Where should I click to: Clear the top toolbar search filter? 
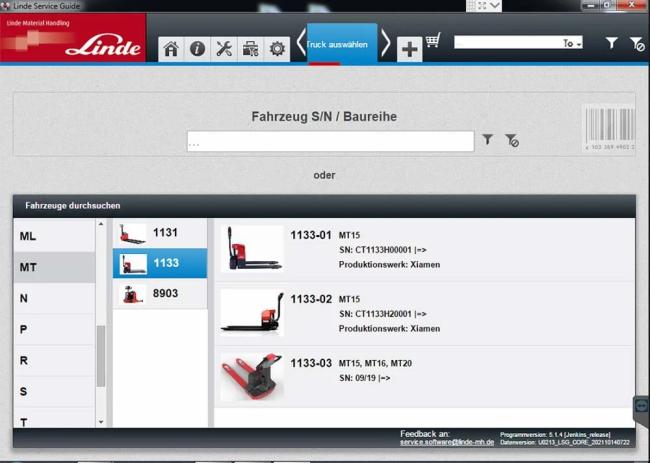coord(636,43)
